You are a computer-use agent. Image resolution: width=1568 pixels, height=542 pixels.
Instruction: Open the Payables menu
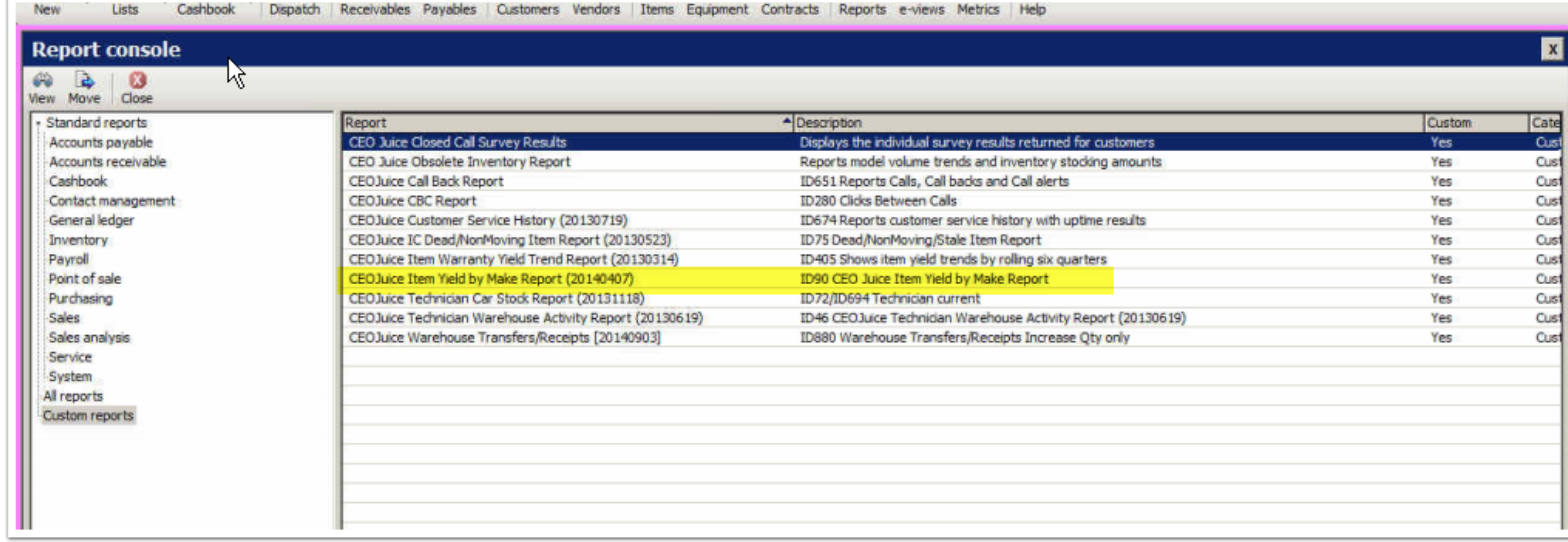[452, 9]
